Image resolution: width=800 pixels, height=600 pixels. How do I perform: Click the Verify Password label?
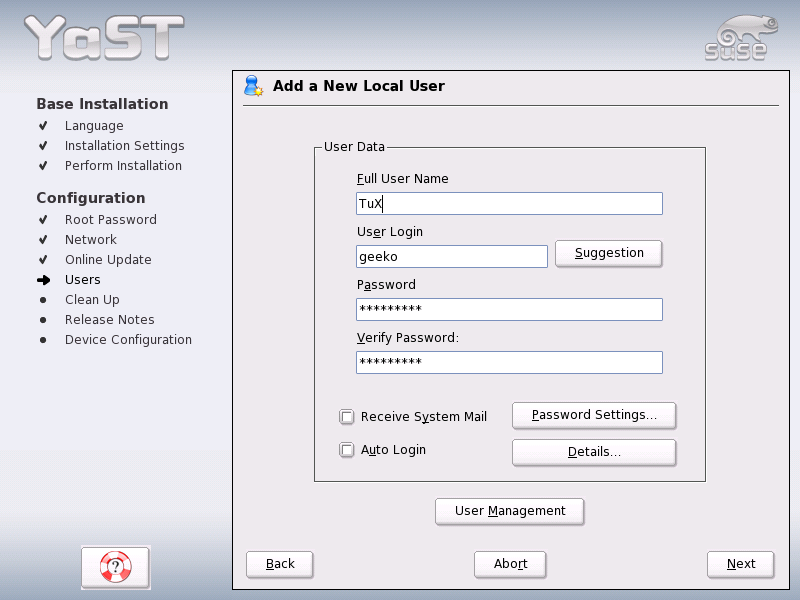coord(408,338)
